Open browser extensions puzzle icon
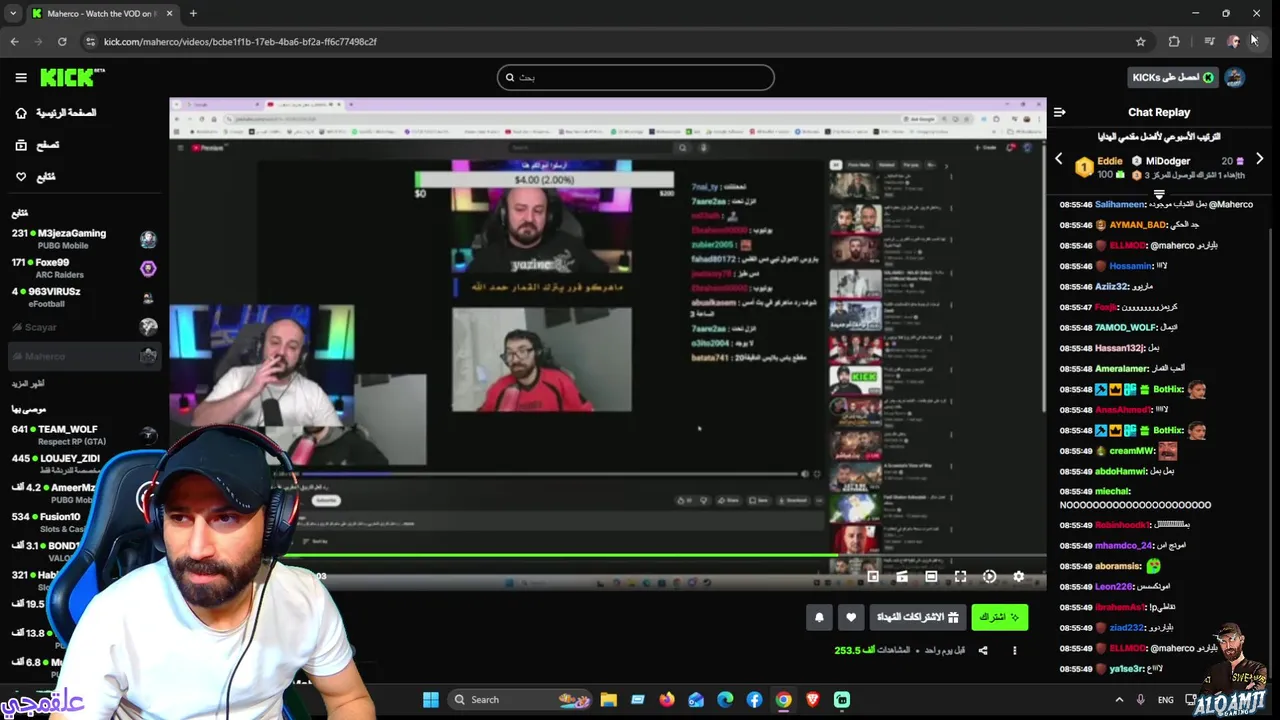The image size is (1280, 720). 1174,41
